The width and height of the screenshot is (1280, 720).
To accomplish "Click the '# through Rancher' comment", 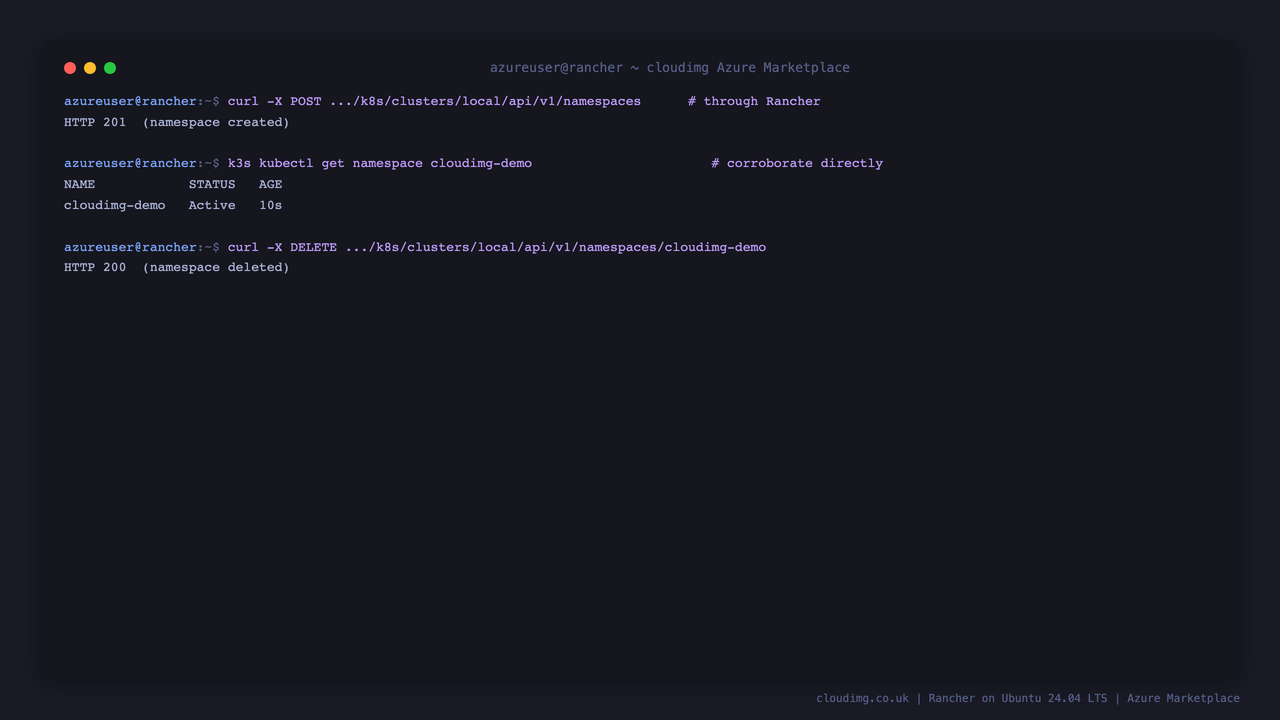I will (754, 101).
